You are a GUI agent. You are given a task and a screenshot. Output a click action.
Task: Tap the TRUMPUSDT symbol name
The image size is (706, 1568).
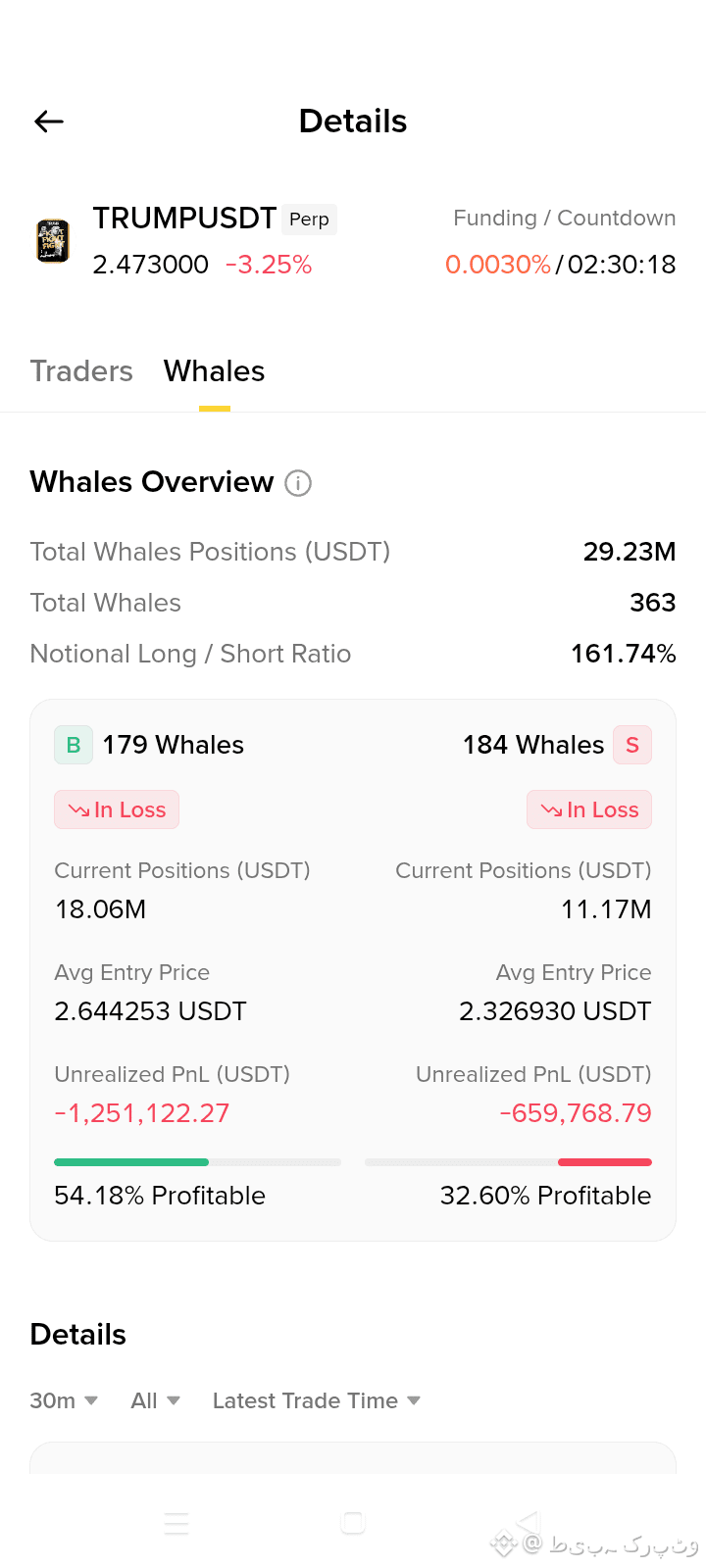click(x=184, y=218)
